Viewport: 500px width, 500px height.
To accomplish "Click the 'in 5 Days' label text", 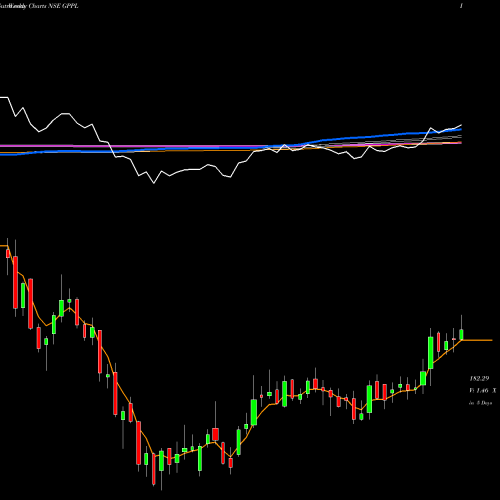I will pyautogui.click(x=481, y=403).
